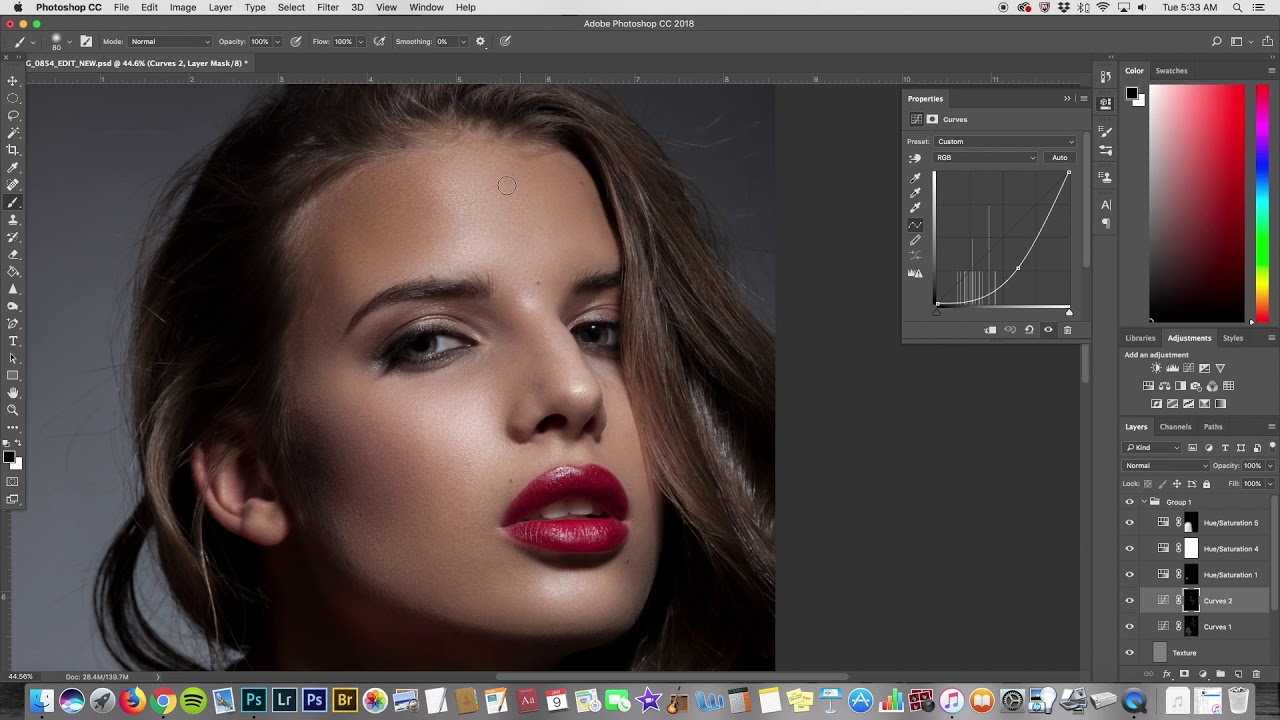Viewport: 1280px width, 720px height.
Task: Open the Select menu
Action: point(291,7)
